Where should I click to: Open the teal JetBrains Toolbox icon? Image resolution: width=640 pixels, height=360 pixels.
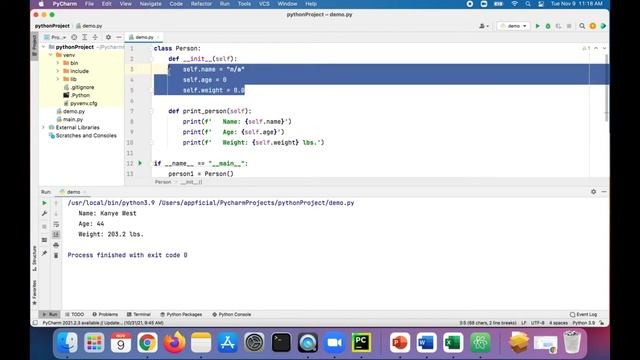(x=603, y=26)
